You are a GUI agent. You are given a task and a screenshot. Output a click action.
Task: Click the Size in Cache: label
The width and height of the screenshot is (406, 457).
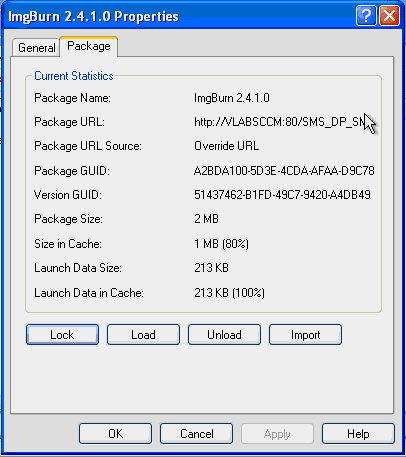click(x=68, y=244)
